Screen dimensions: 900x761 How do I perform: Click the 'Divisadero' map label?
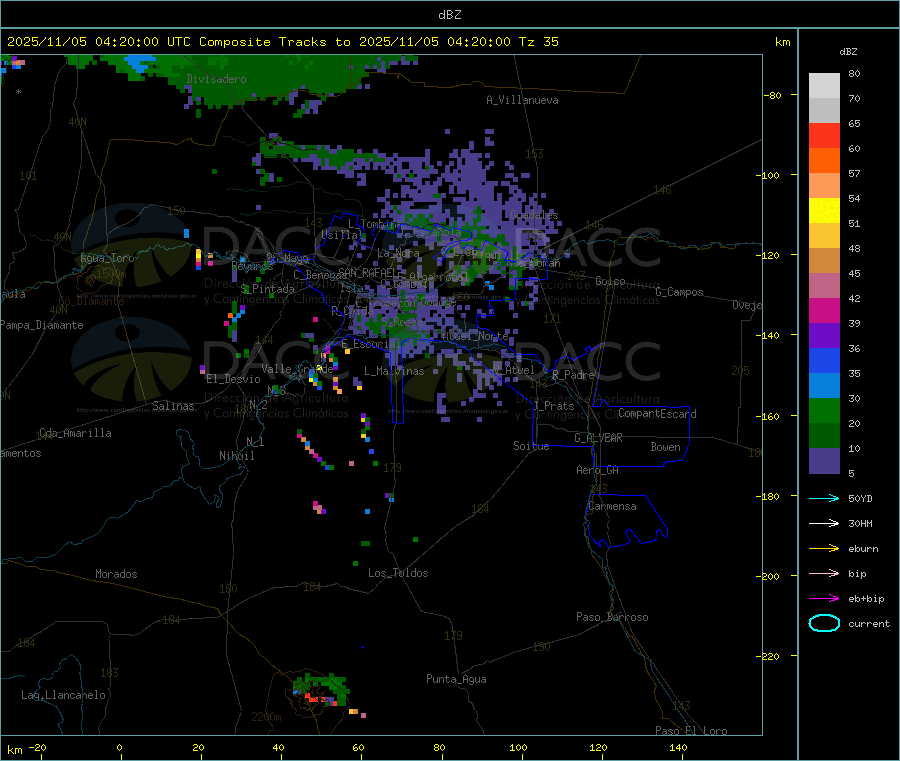[216, 79]
